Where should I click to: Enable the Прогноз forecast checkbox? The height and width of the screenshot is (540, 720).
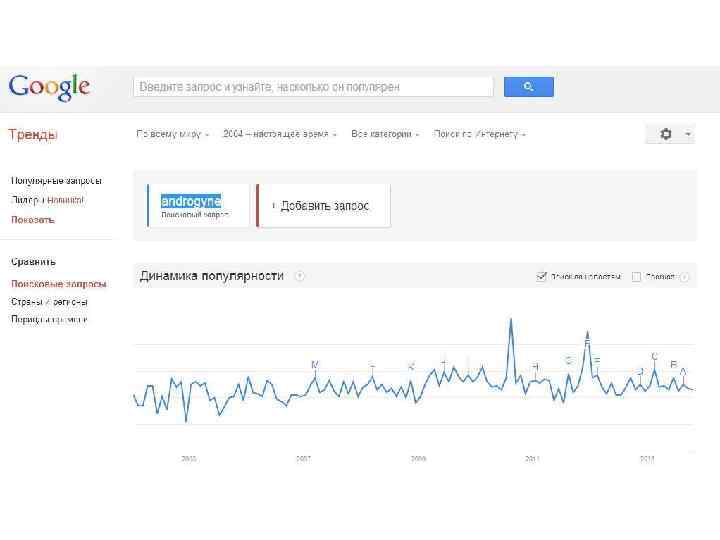(636, 276)
